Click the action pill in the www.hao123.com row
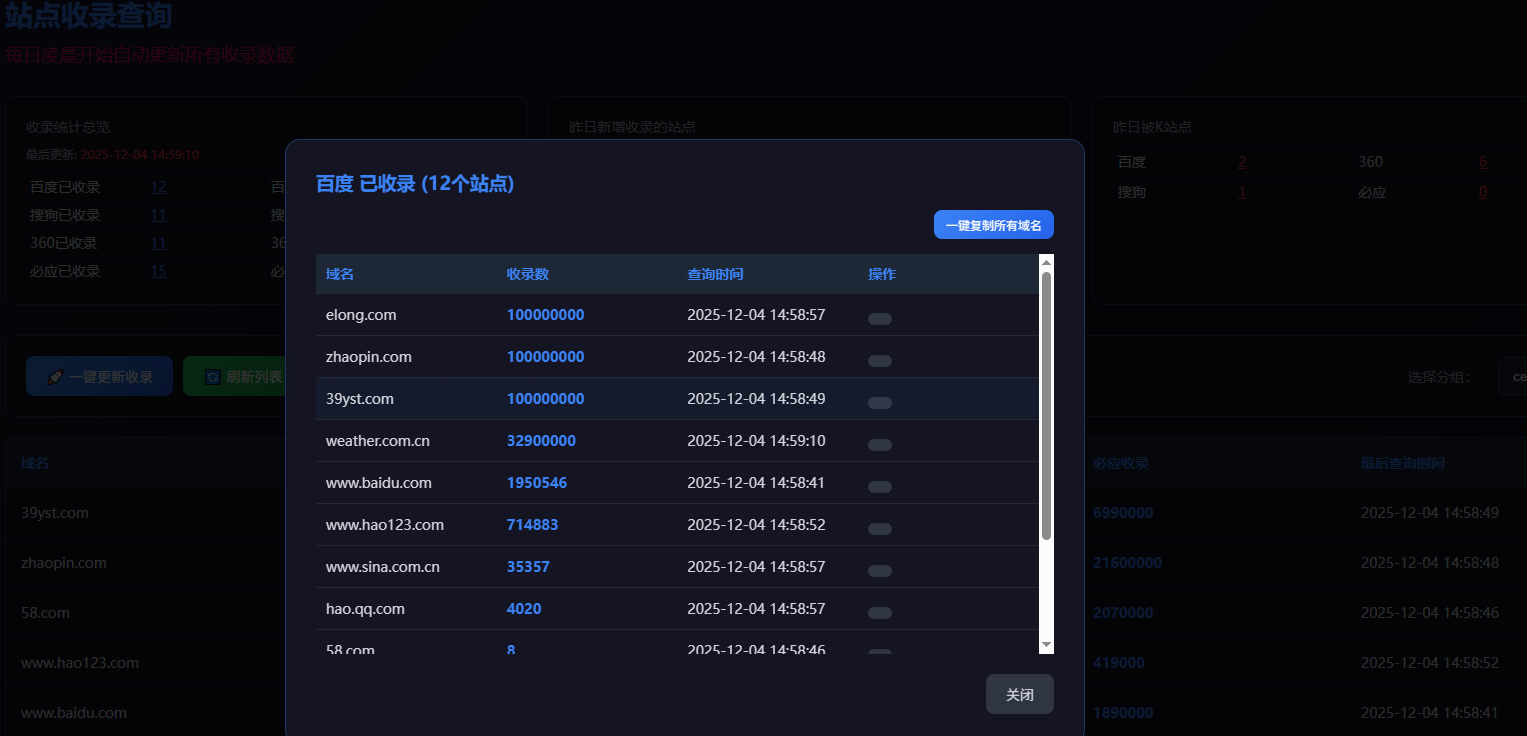This screenshot has height=736, width=1527. click(x=880, y=529)
